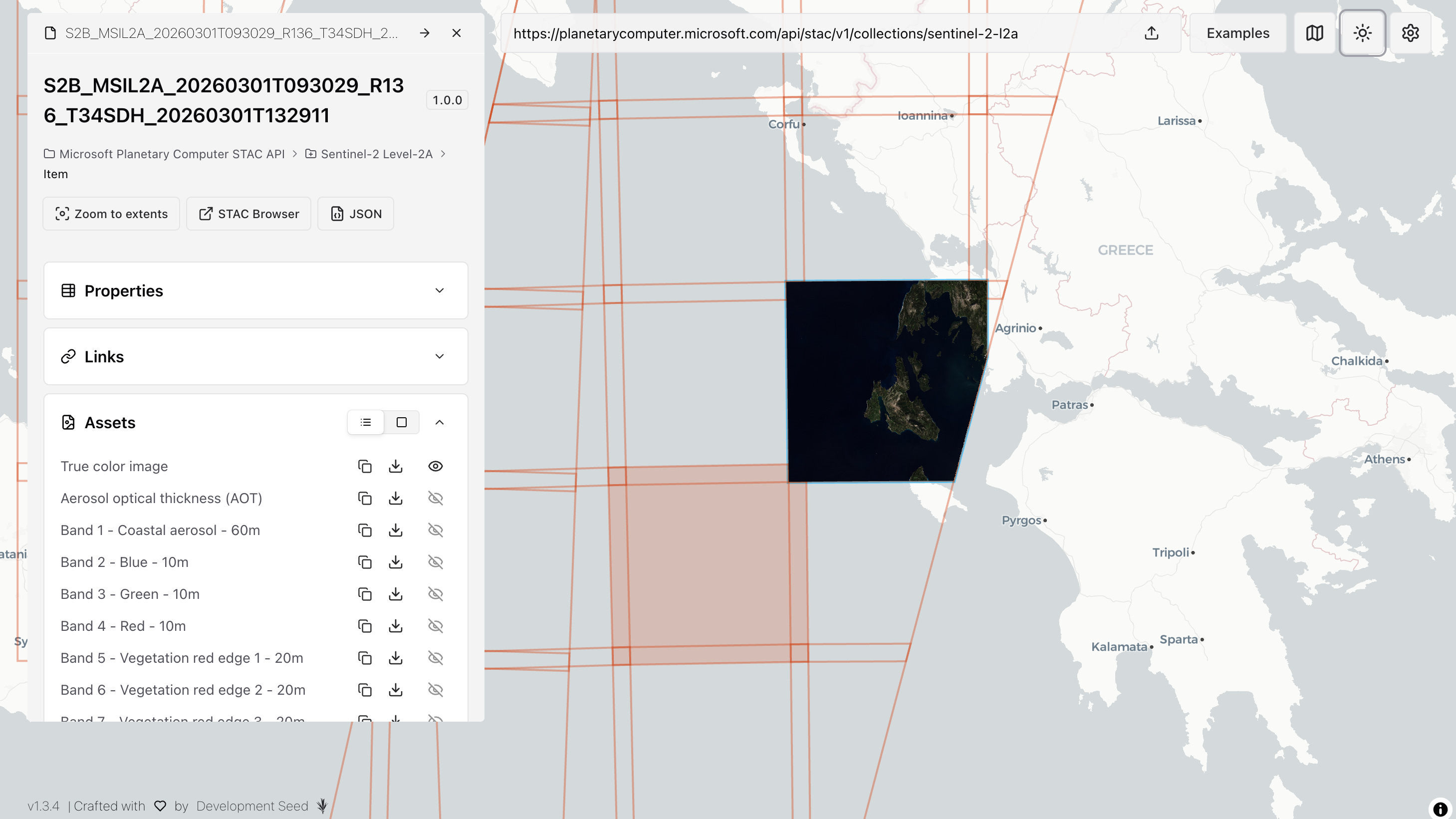Click the Zoom to extents button
The image size is (1456, 819).
coord(111,214)
